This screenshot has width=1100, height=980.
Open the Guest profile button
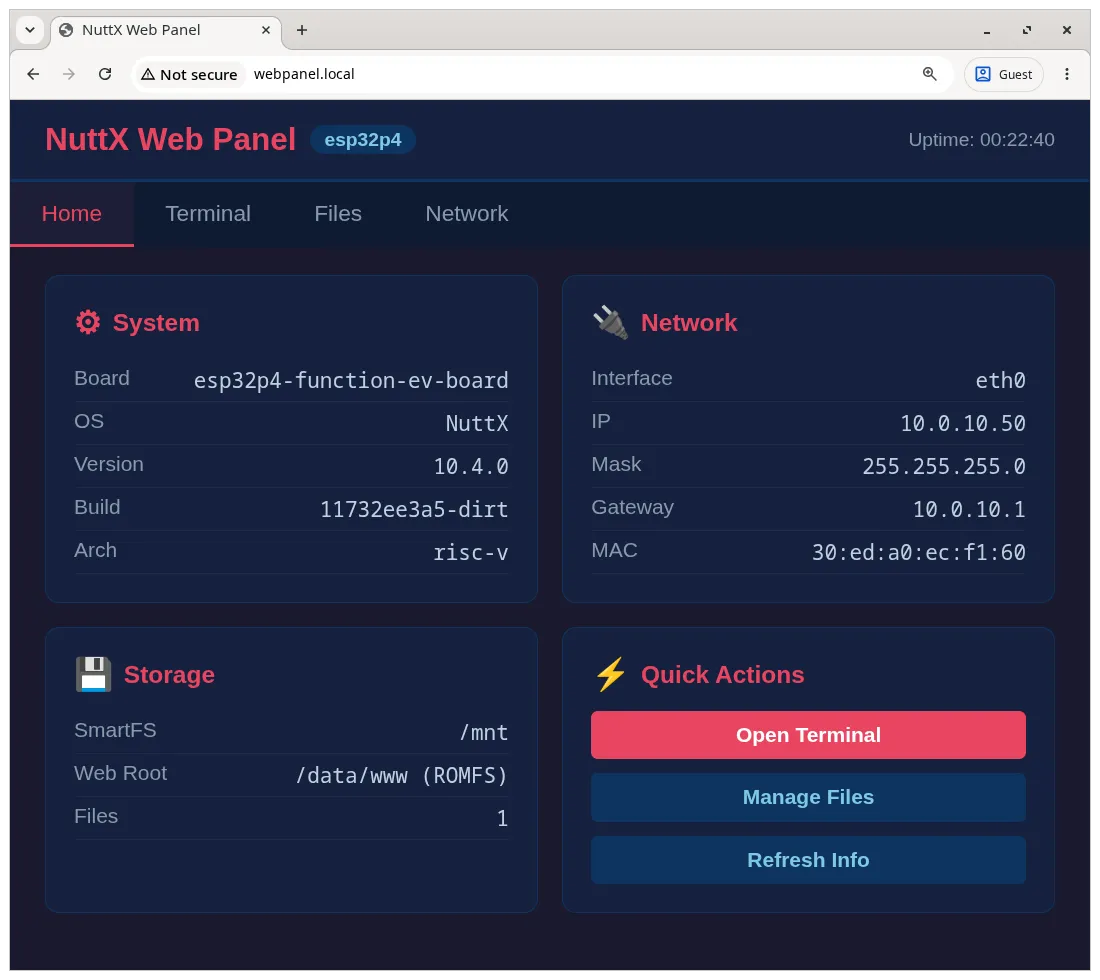coord(1004,74)
